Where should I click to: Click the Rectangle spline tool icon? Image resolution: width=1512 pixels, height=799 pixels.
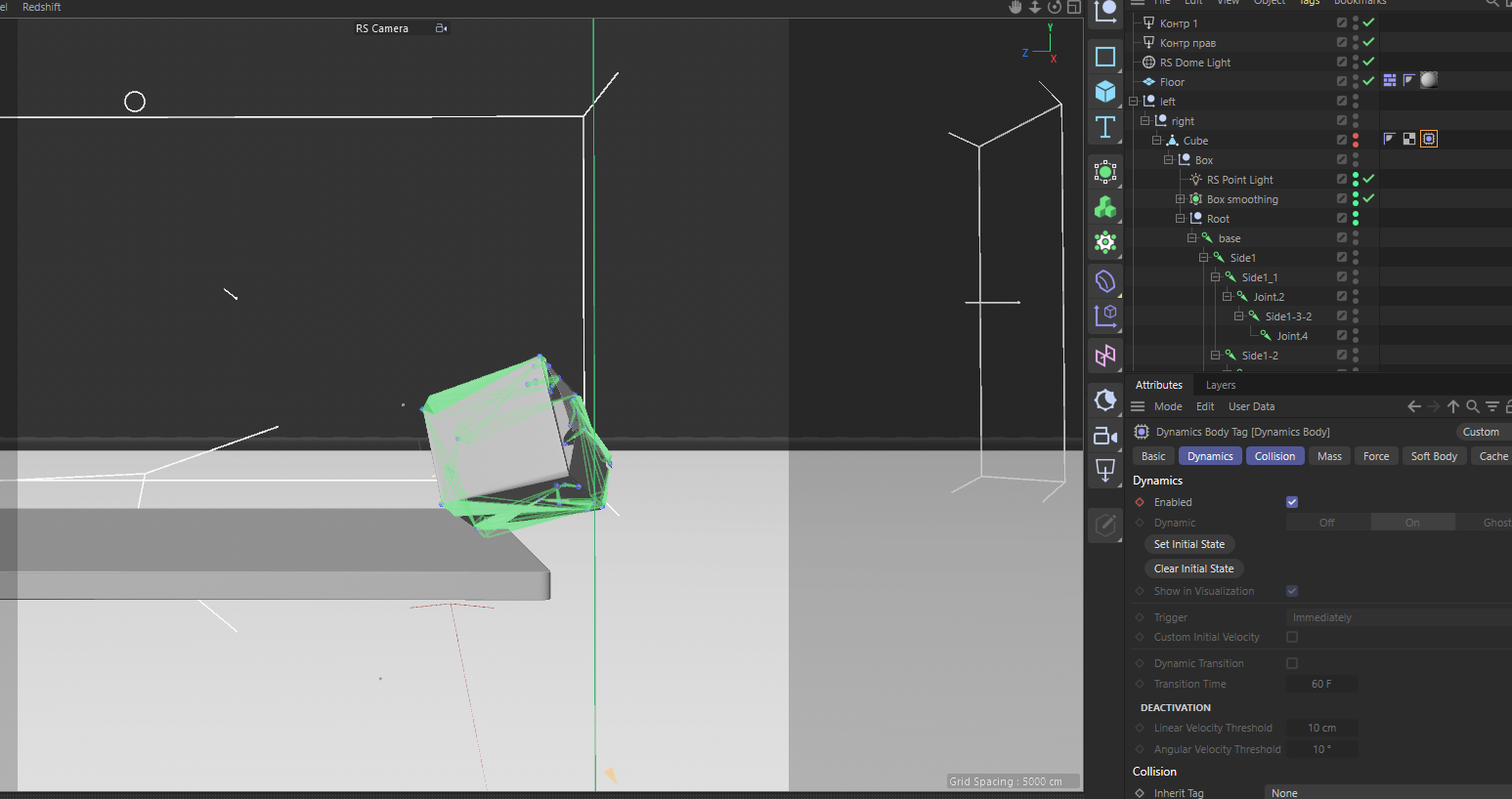pyautogui.click(x=1105, y=57)
